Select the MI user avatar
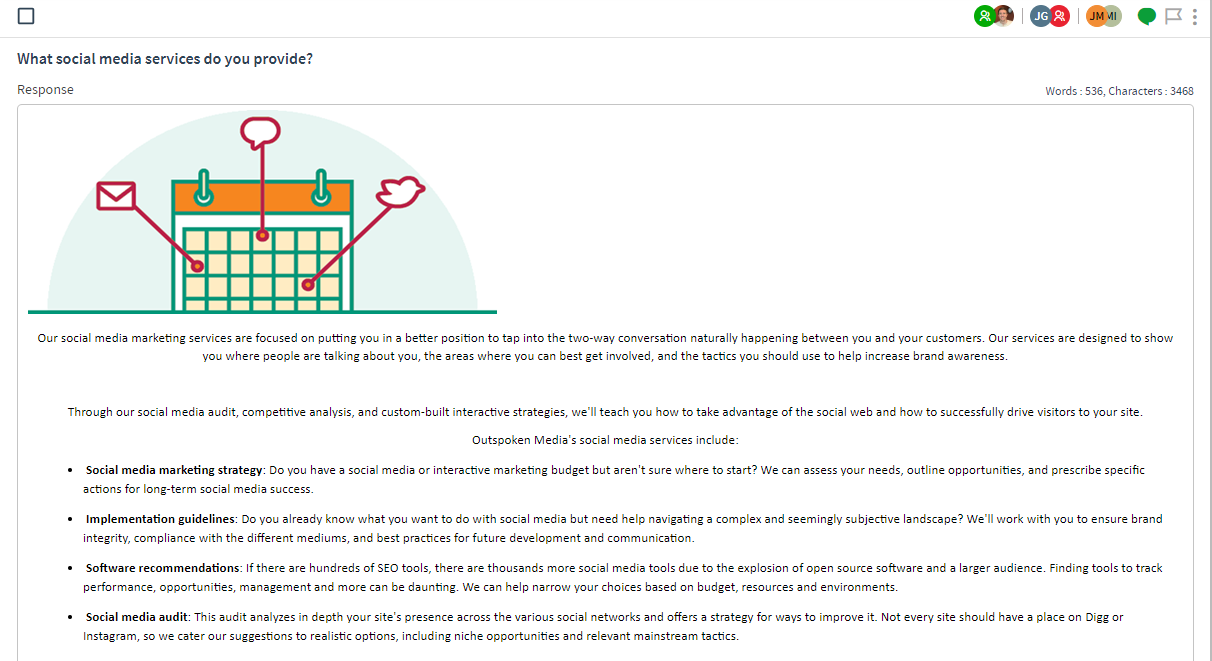1212x661 pixels. [1113, 16]
